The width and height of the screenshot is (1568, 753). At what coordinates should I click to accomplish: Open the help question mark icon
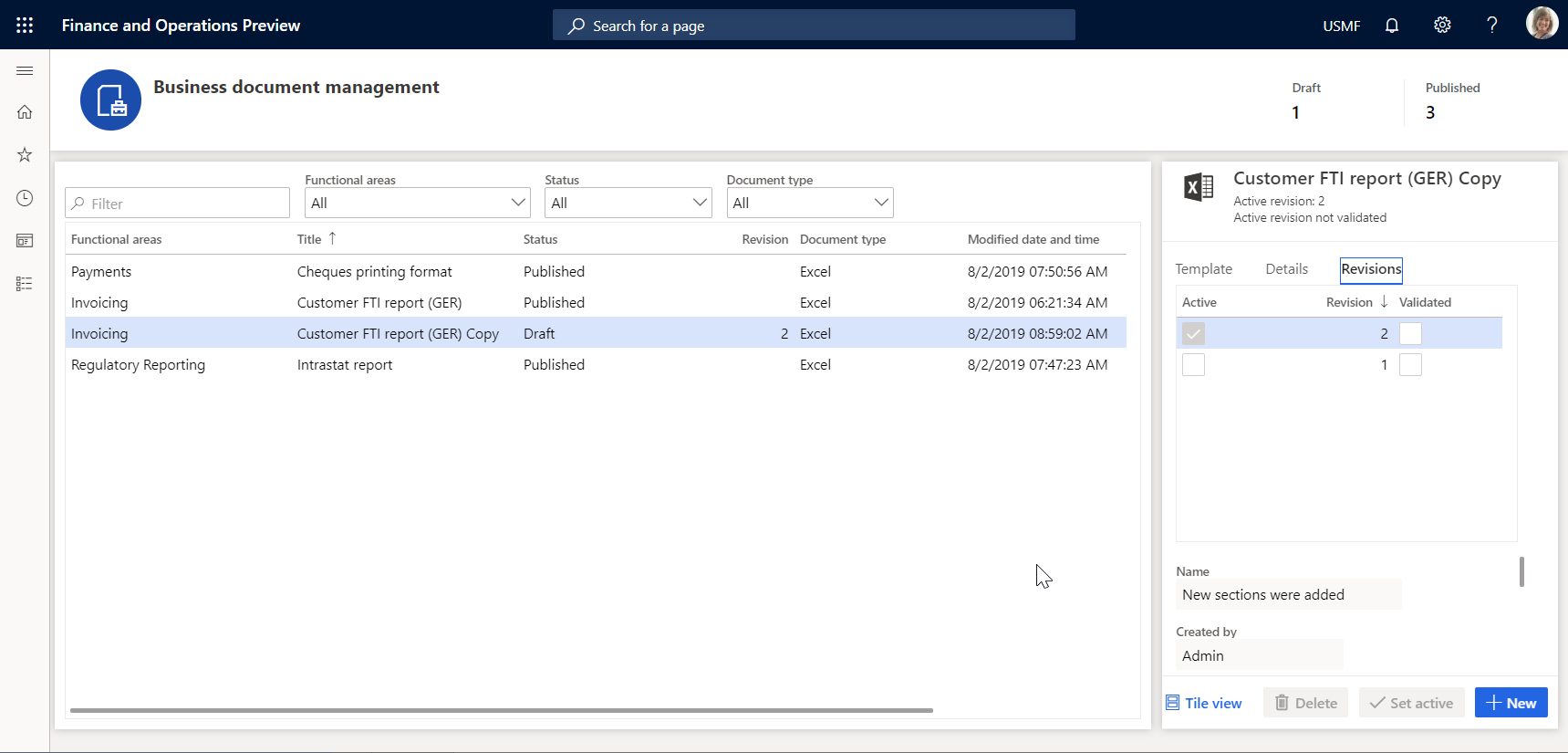tap(1492, 25)
